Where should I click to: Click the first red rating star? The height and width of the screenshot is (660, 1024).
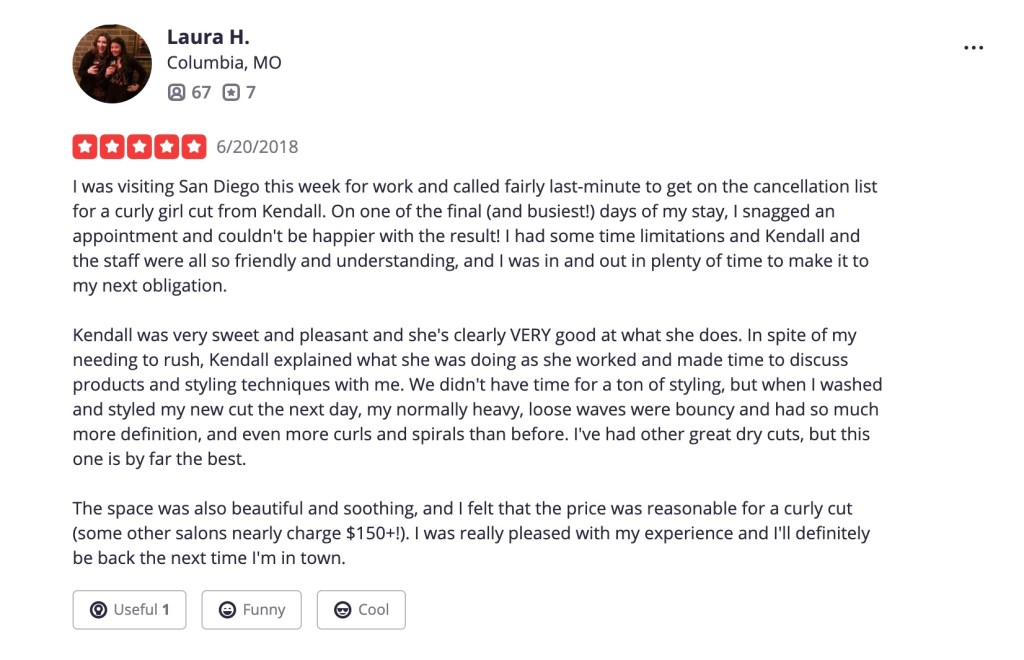click(x=85, y=147)
